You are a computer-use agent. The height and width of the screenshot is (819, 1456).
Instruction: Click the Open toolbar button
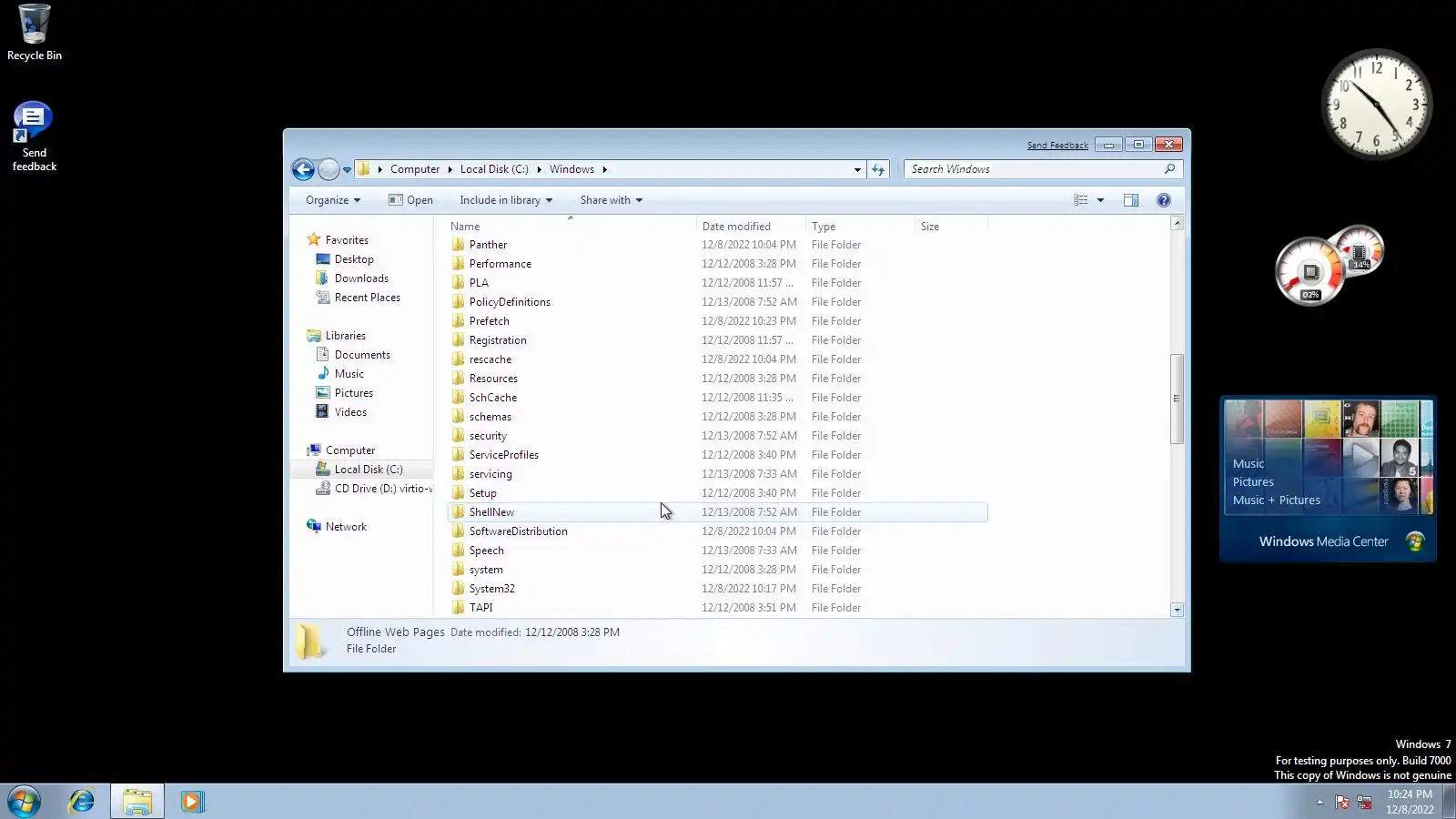click(410, 200)
